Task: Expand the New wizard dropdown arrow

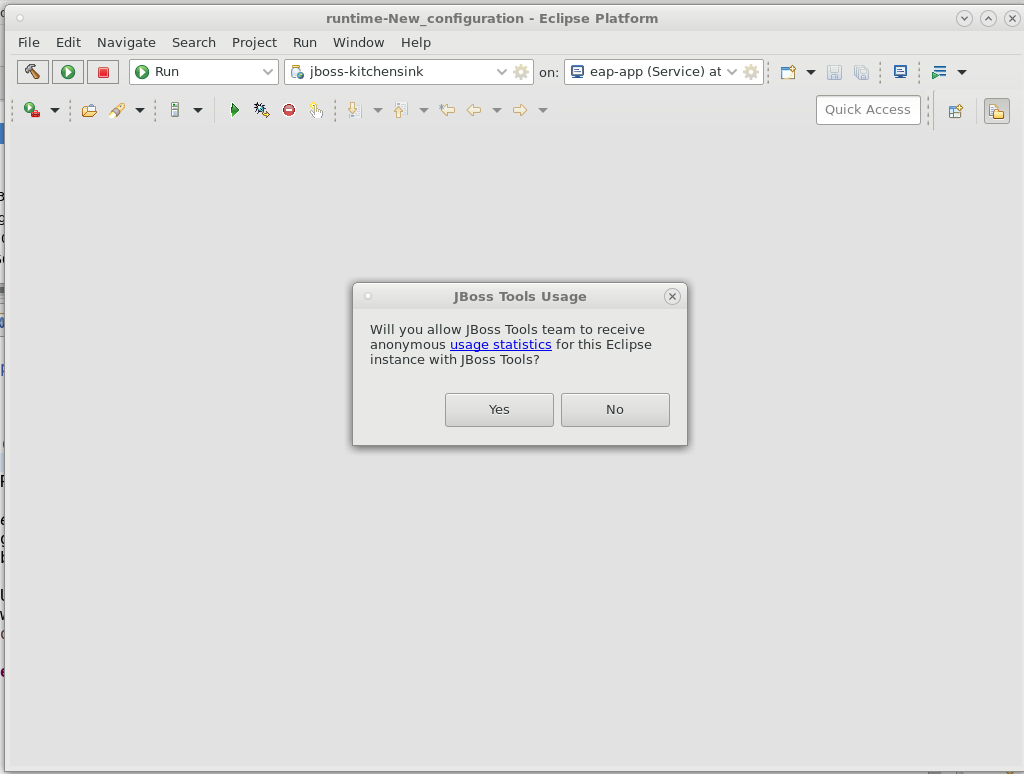Action: [x=810, y=72]
